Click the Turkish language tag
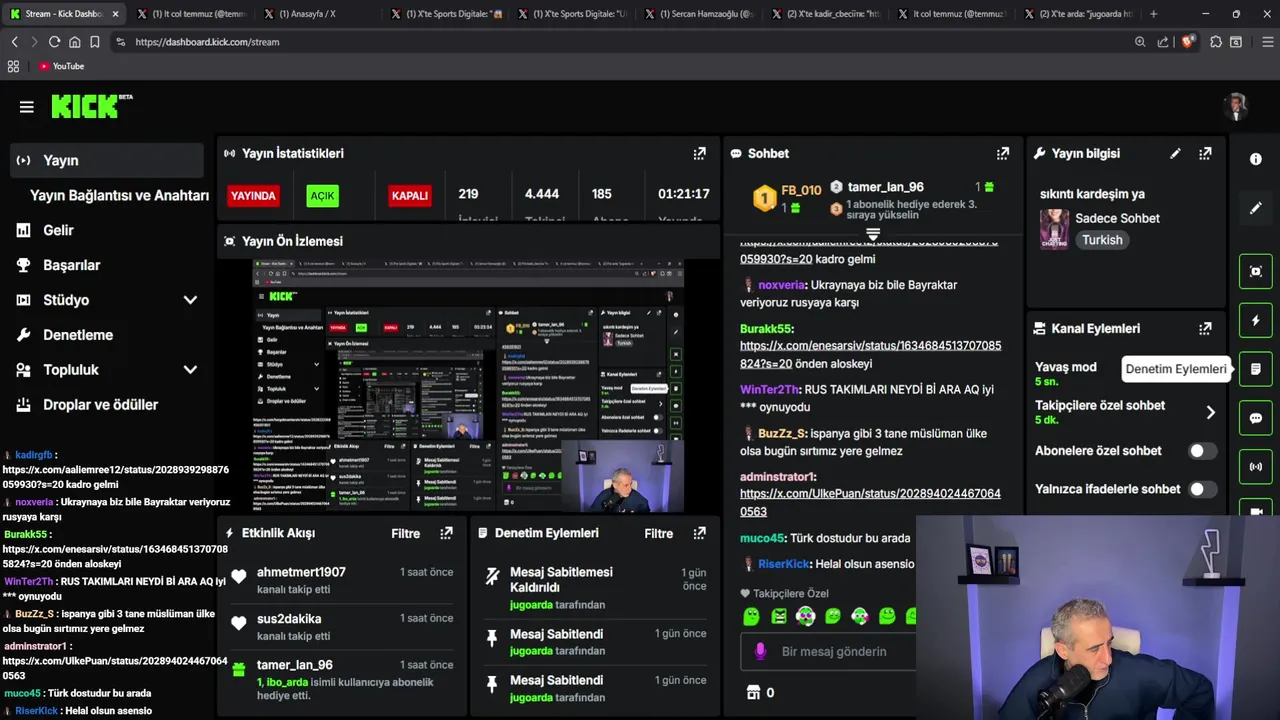 pyautogui.click(x=1102, y=240)
